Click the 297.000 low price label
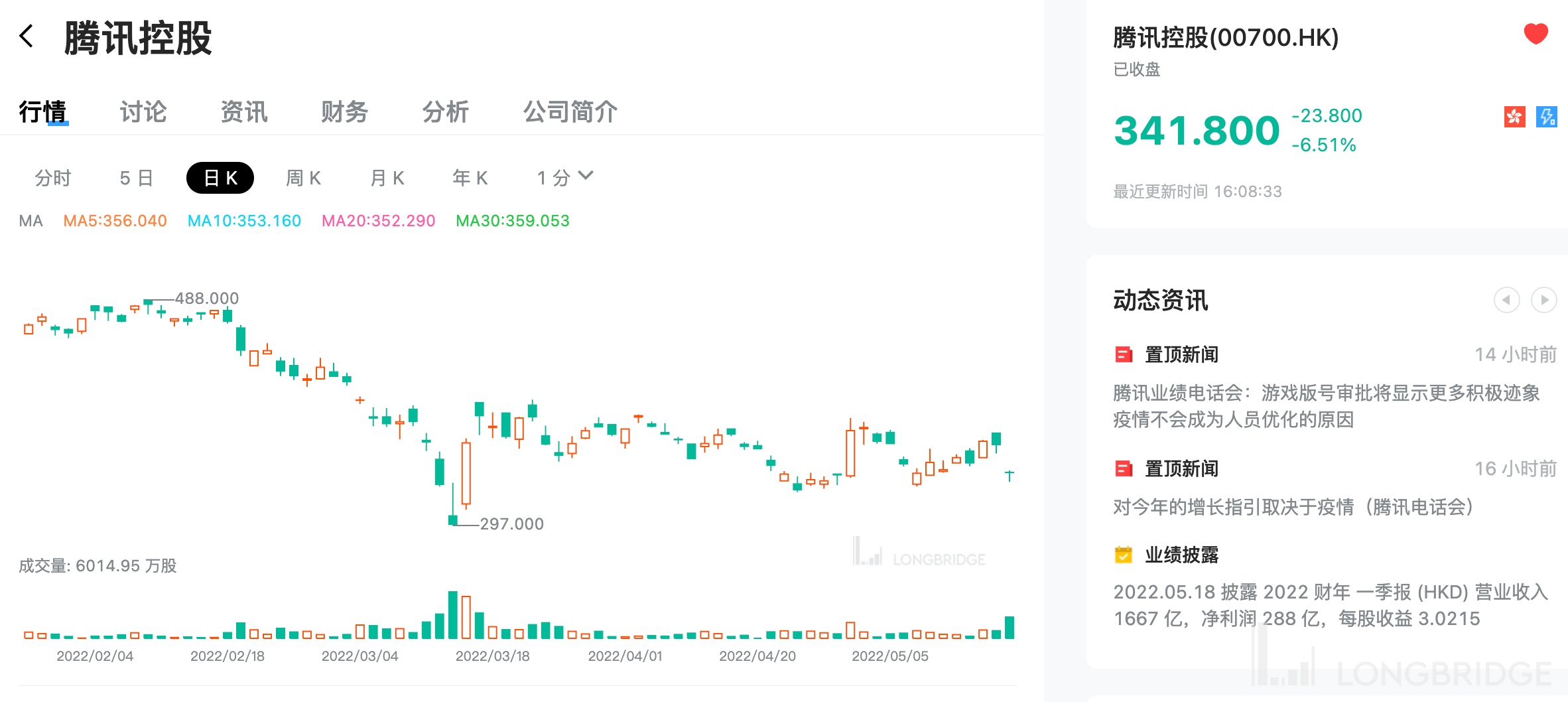This screenshot has width=1568, height=702. pos(511,524)
